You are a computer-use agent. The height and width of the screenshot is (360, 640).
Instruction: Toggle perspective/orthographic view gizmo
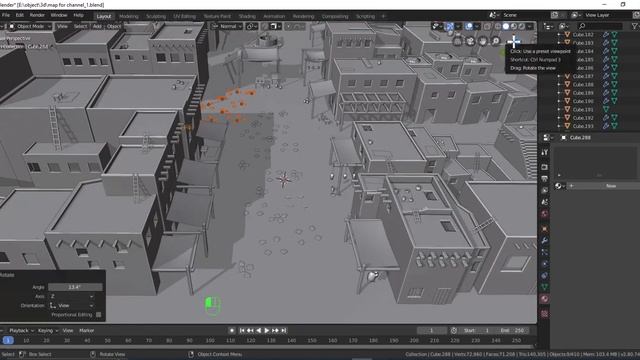coord(458,41)
